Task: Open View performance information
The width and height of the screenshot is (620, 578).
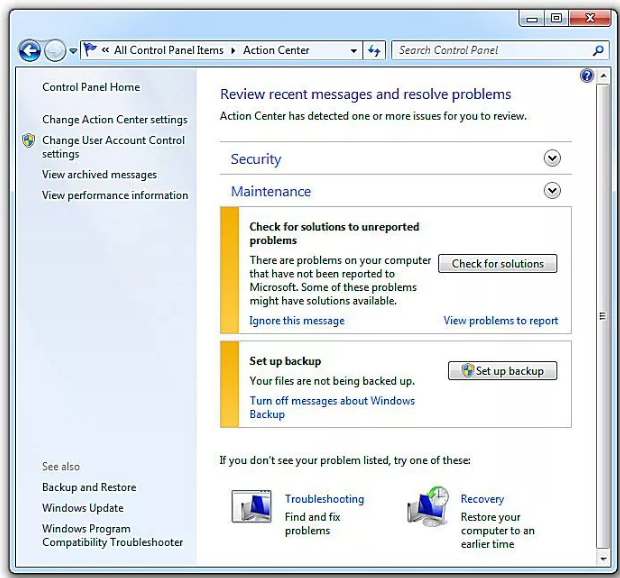Action: [115, 195]
